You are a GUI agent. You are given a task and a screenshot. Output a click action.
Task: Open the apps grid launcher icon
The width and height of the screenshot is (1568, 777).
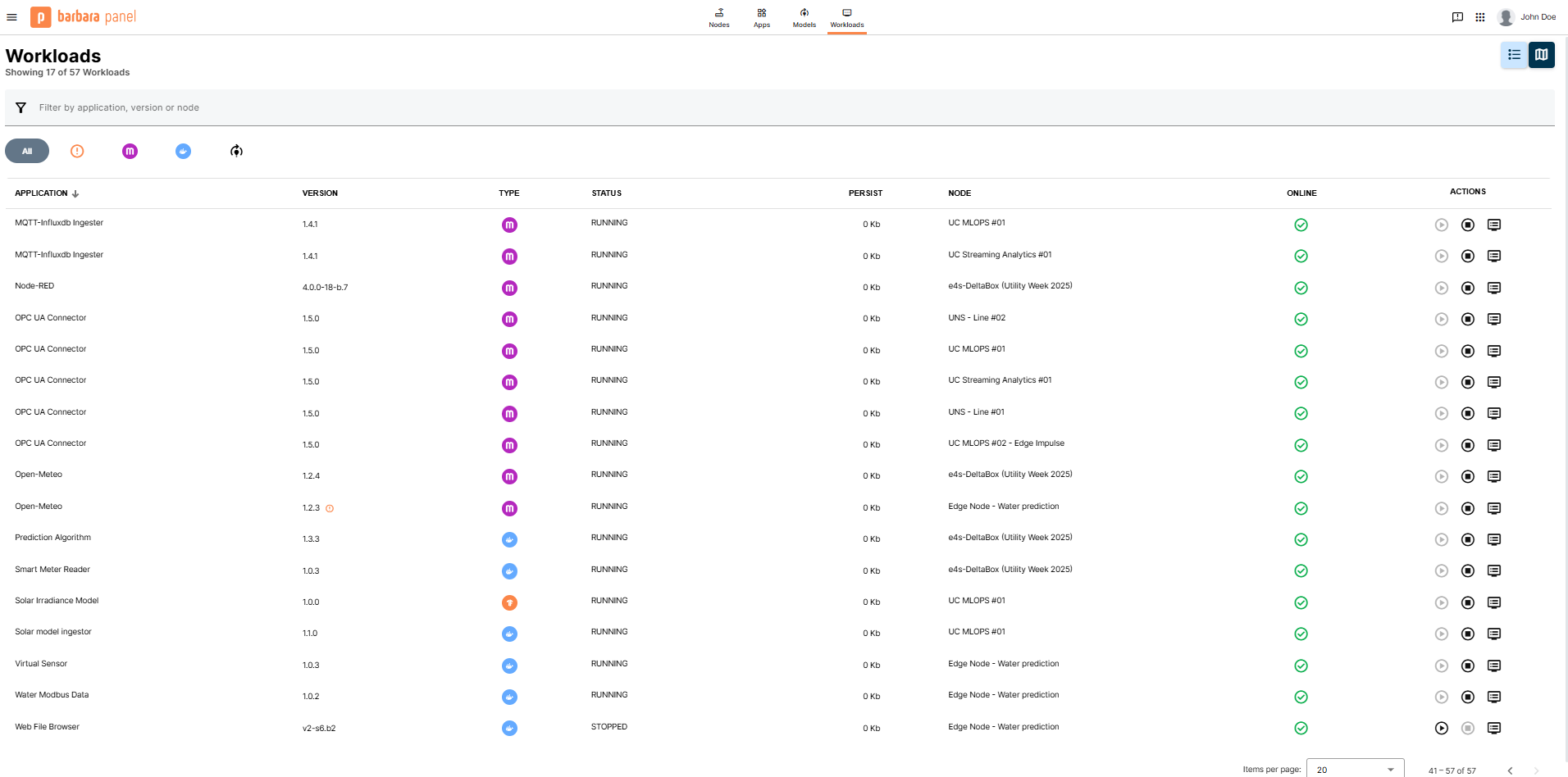1479,17
